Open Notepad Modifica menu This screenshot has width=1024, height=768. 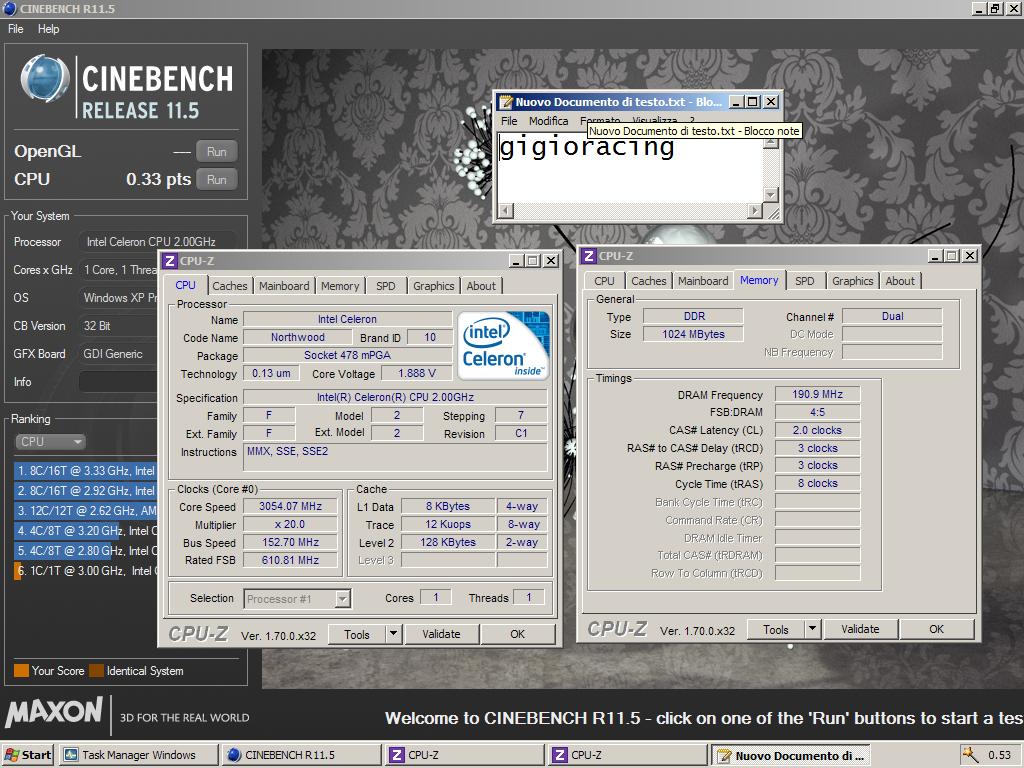point(549,121)
